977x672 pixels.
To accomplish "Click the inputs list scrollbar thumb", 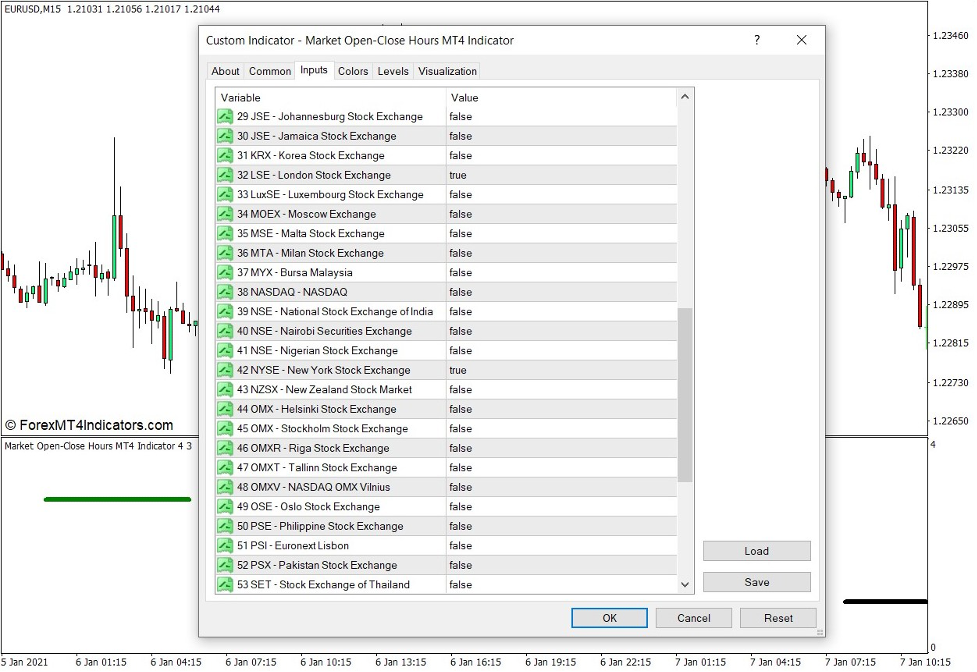I will tap(685, 394).
